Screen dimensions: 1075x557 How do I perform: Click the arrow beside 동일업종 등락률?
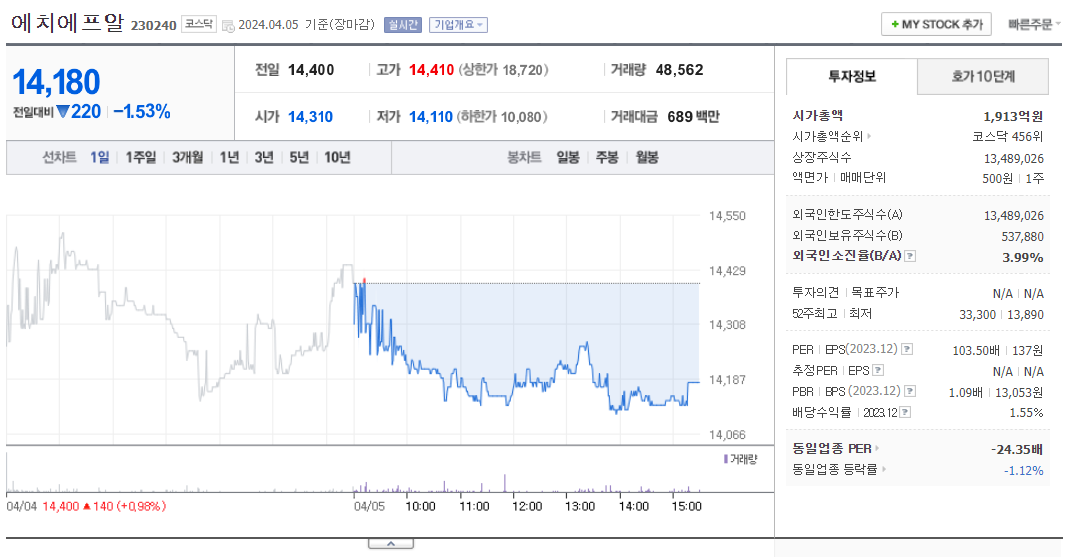tap(884, 470)
